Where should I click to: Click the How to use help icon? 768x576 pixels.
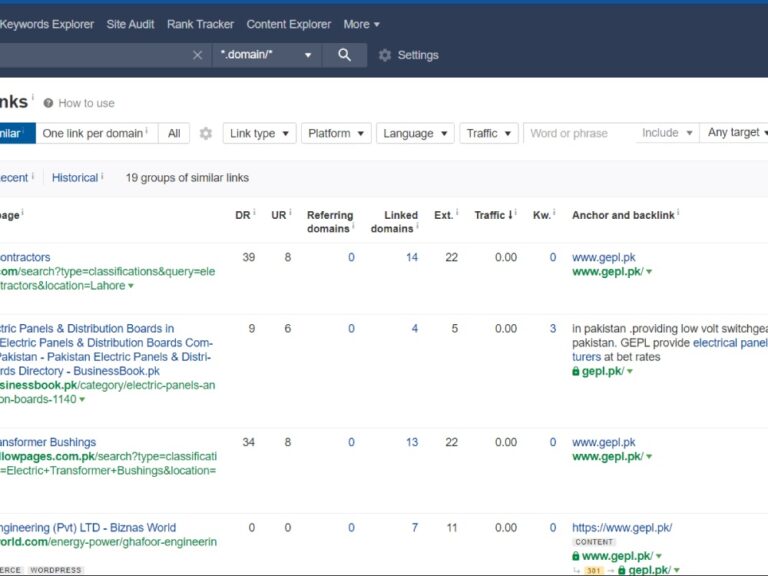tap(48, 103)
